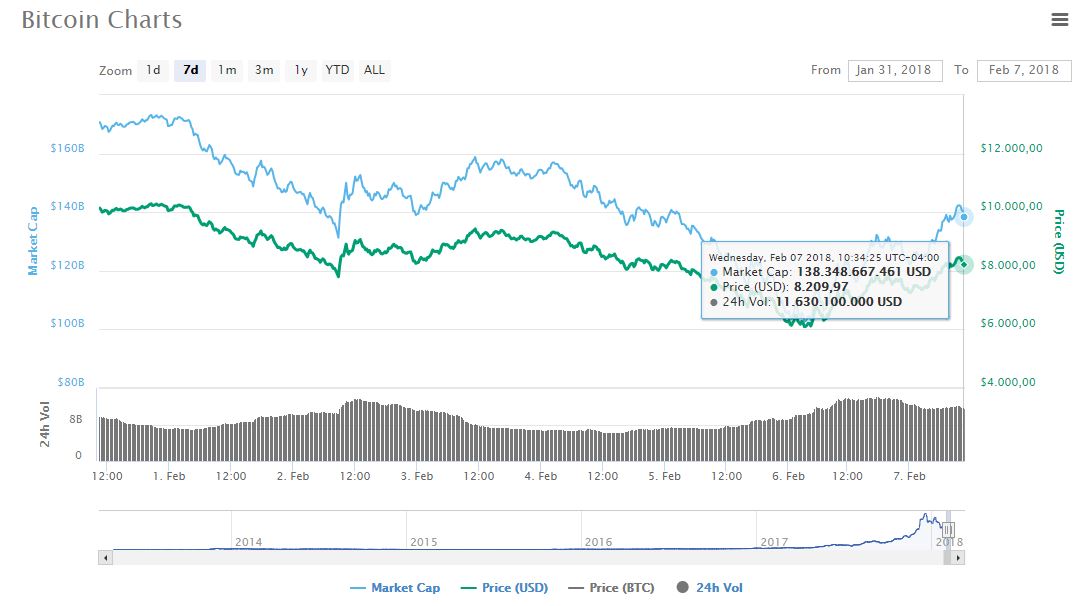The width and height of the screenshot is (1082, 606).
Task: Click the 2017 label in the navigator
Action: (774, 543)
